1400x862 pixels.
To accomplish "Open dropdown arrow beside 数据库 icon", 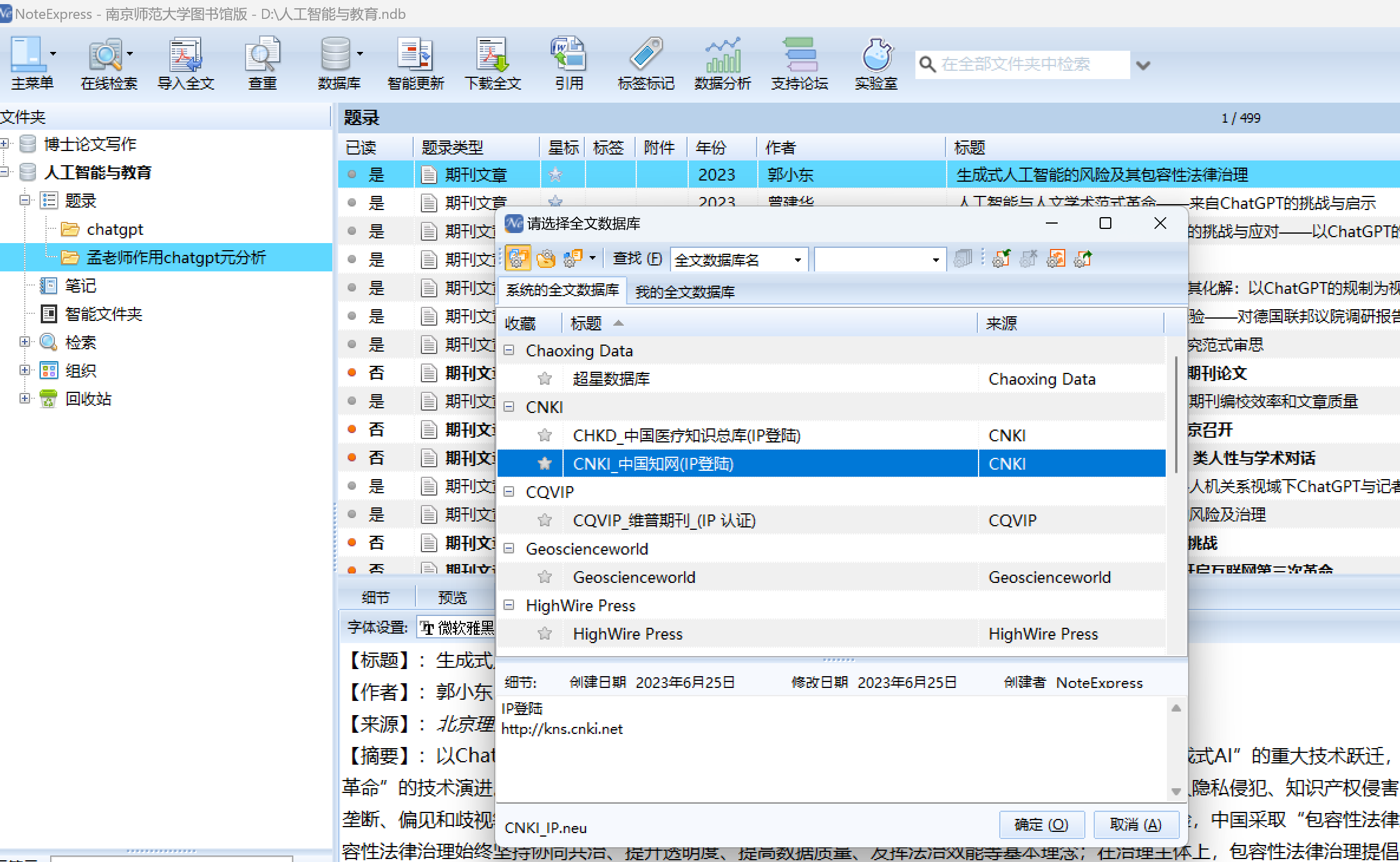I will pyautogui.click(x=360, y=54).
